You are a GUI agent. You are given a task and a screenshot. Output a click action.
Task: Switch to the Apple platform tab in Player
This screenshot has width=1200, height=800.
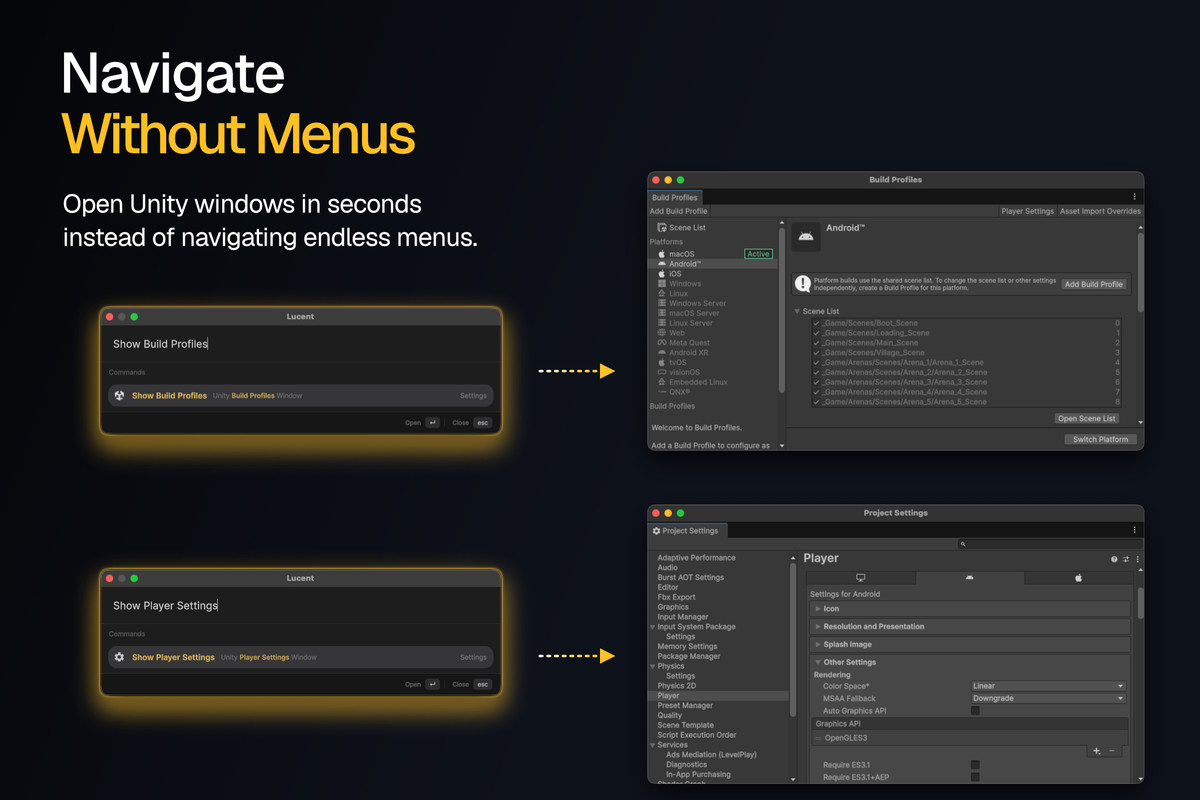point(1078,578)
